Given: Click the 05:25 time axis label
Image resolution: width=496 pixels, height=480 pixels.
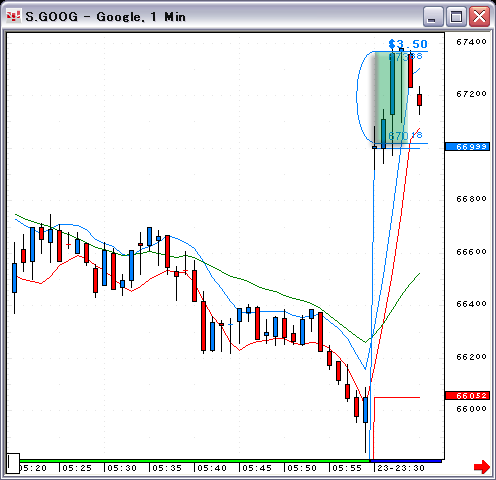Looking at the screenshot, I should 77,468.
